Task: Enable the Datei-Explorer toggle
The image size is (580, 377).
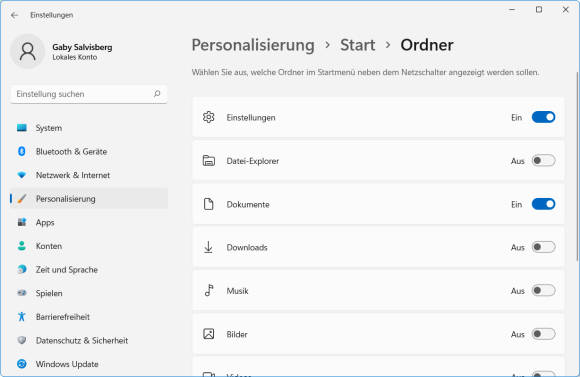Action: point(543,161)
